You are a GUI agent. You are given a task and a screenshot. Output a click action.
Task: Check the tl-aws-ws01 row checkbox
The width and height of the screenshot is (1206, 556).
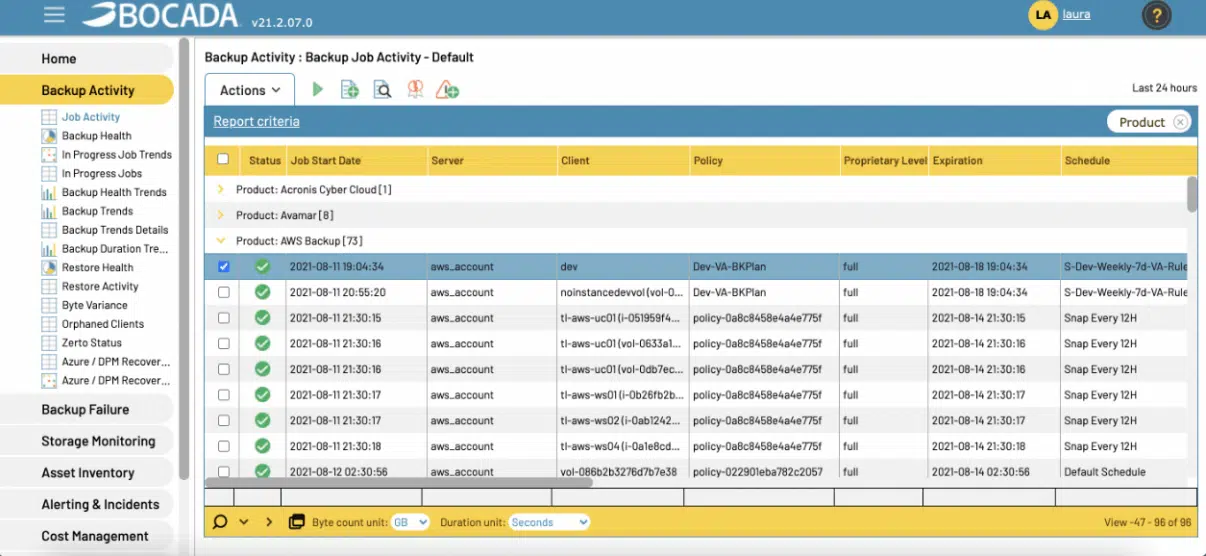[x=223, y=395]
